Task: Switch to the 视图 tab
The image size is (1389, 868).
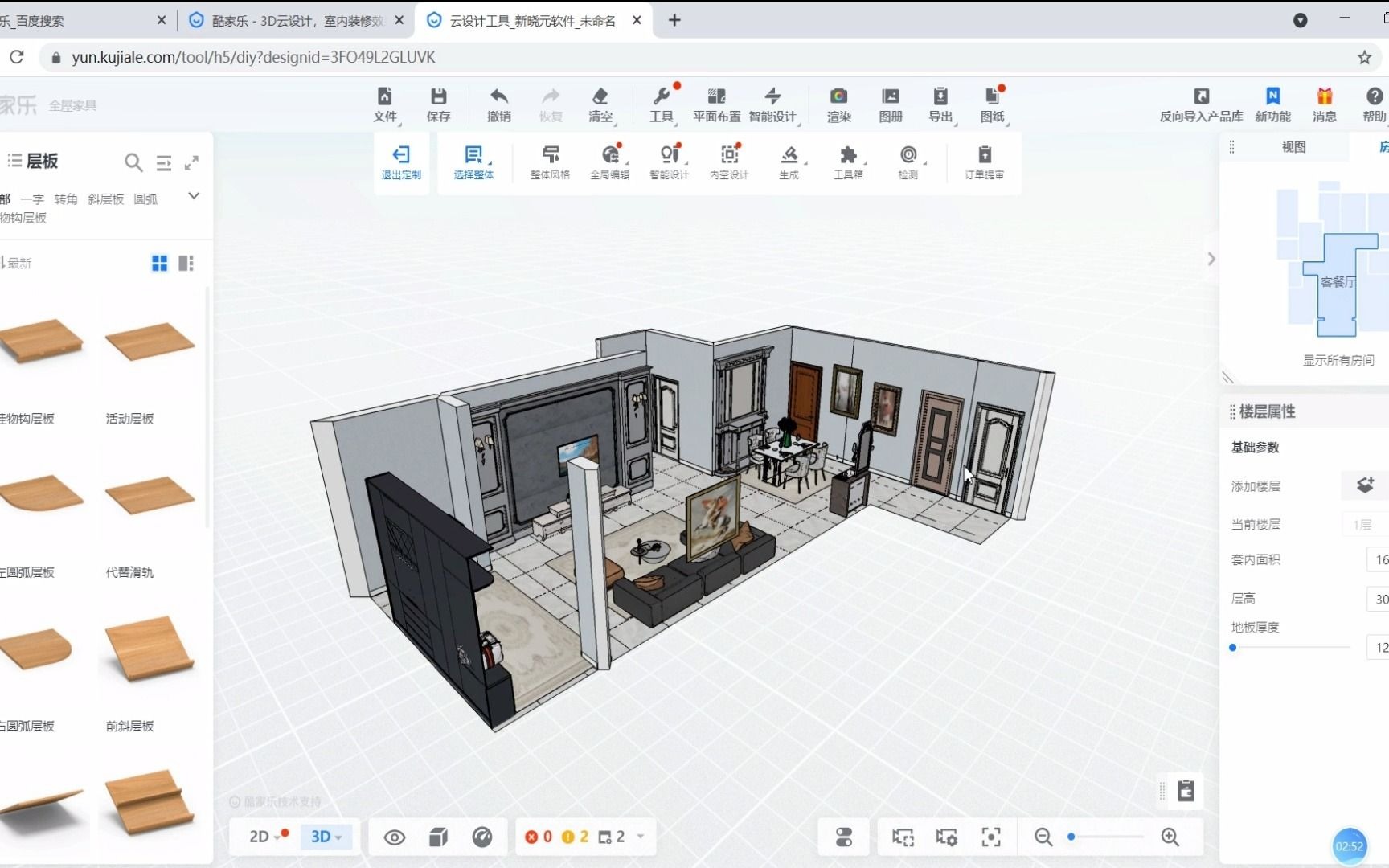Action: point(1294,147)
